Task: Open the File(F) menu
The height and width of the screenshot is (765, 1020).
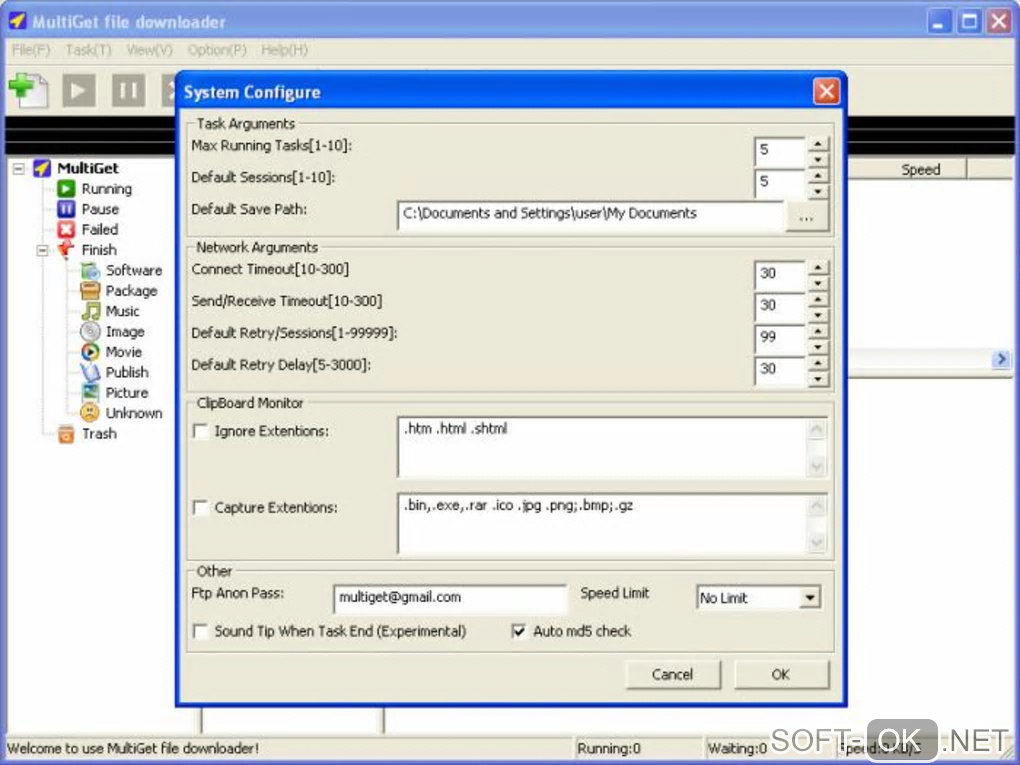Action: click(x=31, y=50)
